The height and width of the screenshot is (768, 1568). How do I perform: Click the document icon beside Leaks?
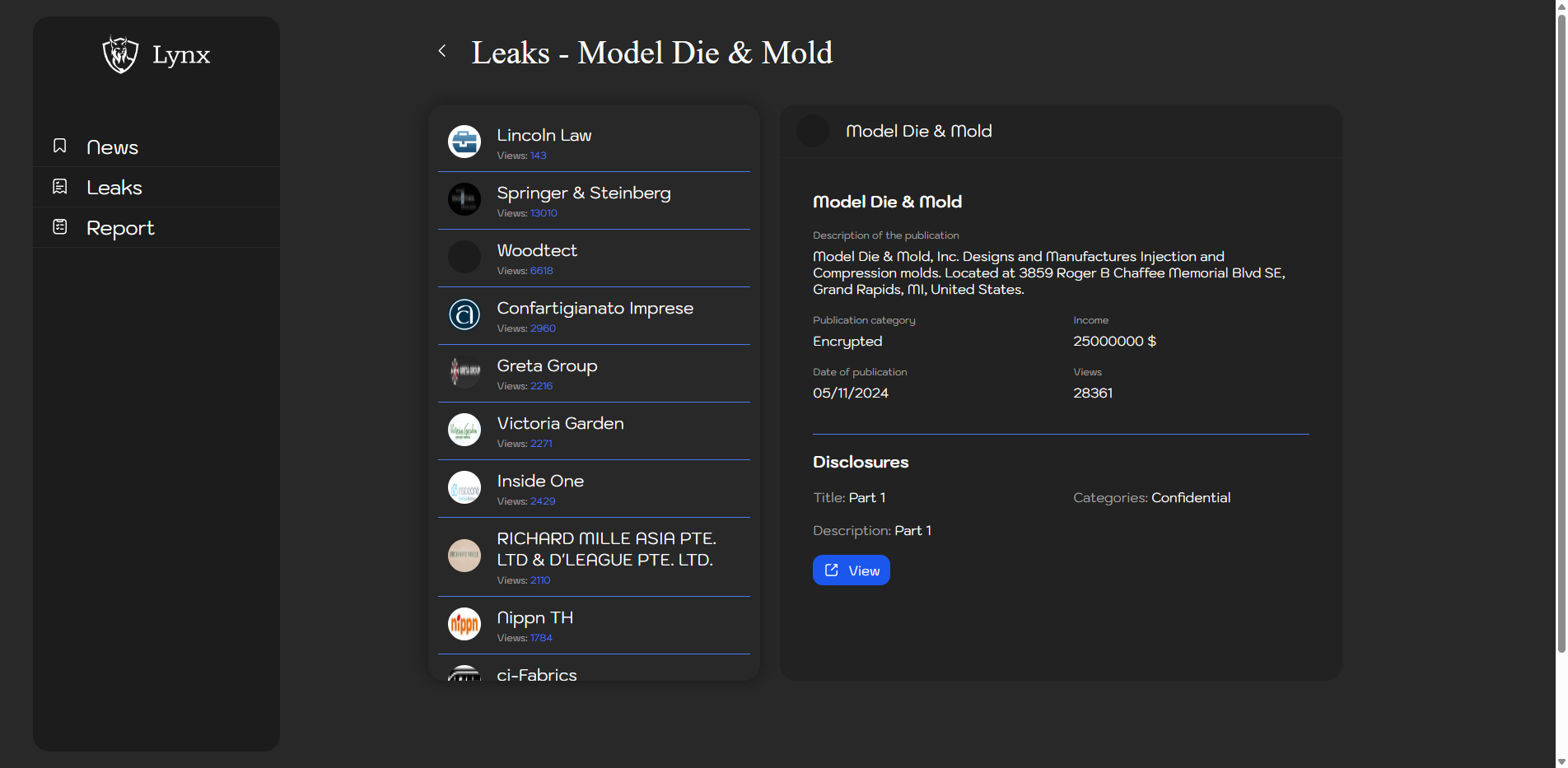click(60, 187)
